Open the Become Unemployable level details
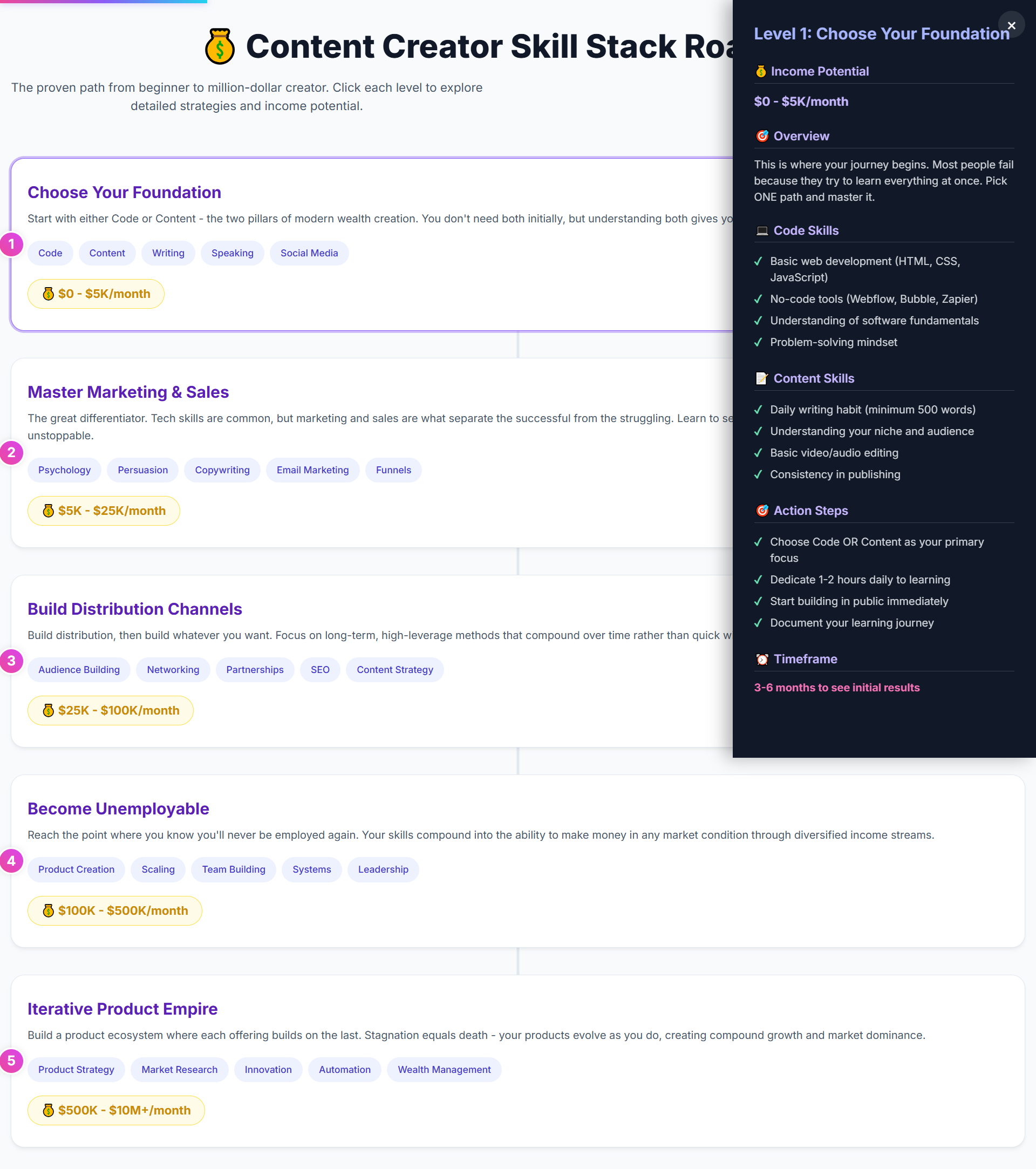Screen dimensions: 1036x1169 pyautogui.click(x=118, y=808)
